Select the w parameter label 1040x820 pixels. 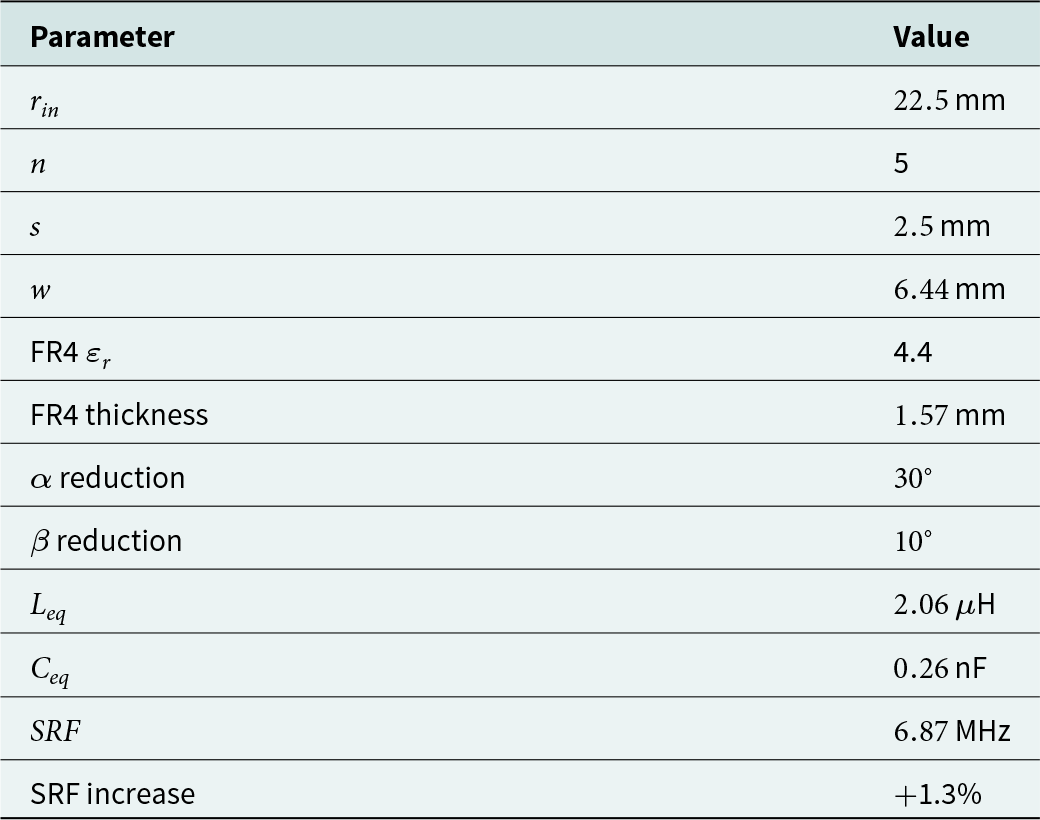click(40, 290)
